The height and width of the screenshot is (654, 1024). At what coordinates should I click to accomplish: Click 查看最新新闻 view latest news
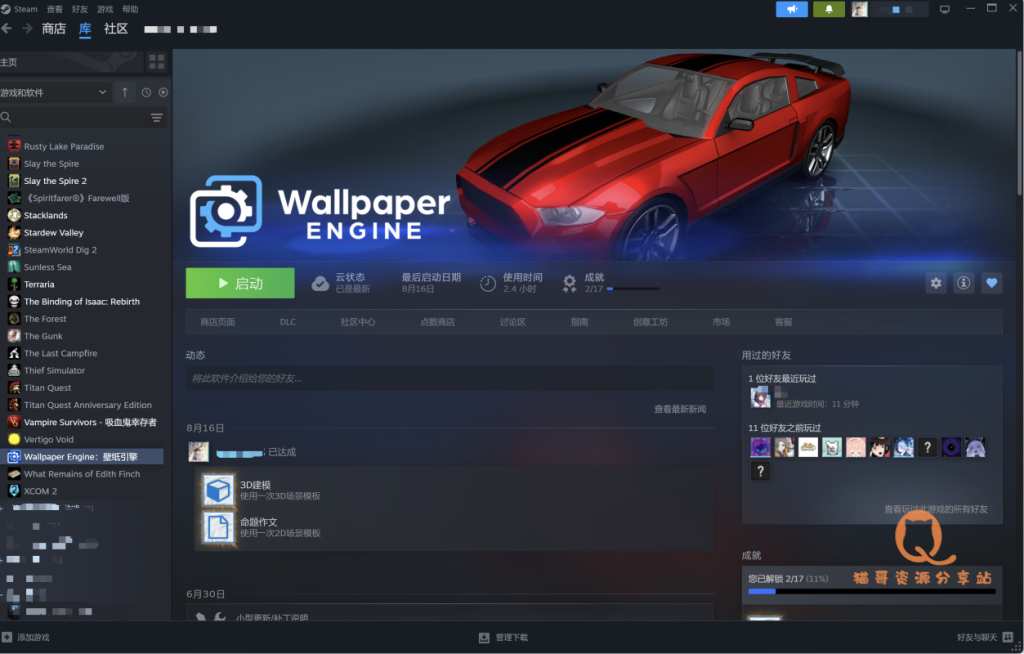[680, 409]
